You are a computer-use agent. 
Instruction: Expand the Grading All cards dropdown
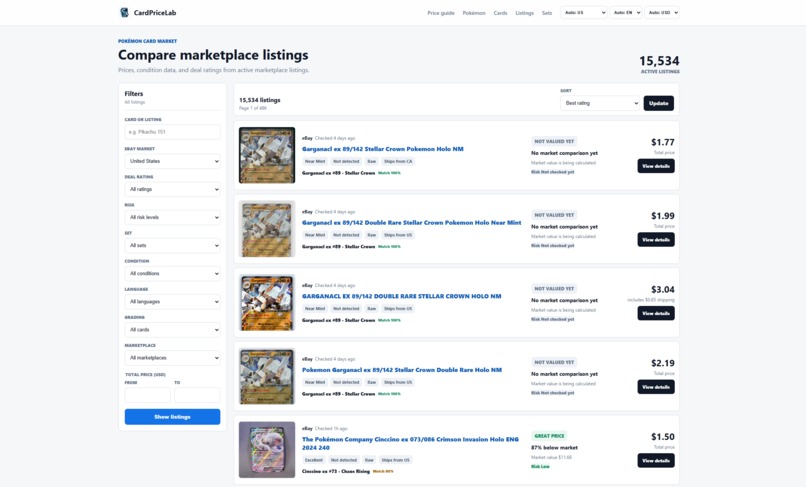coord(172,330)
